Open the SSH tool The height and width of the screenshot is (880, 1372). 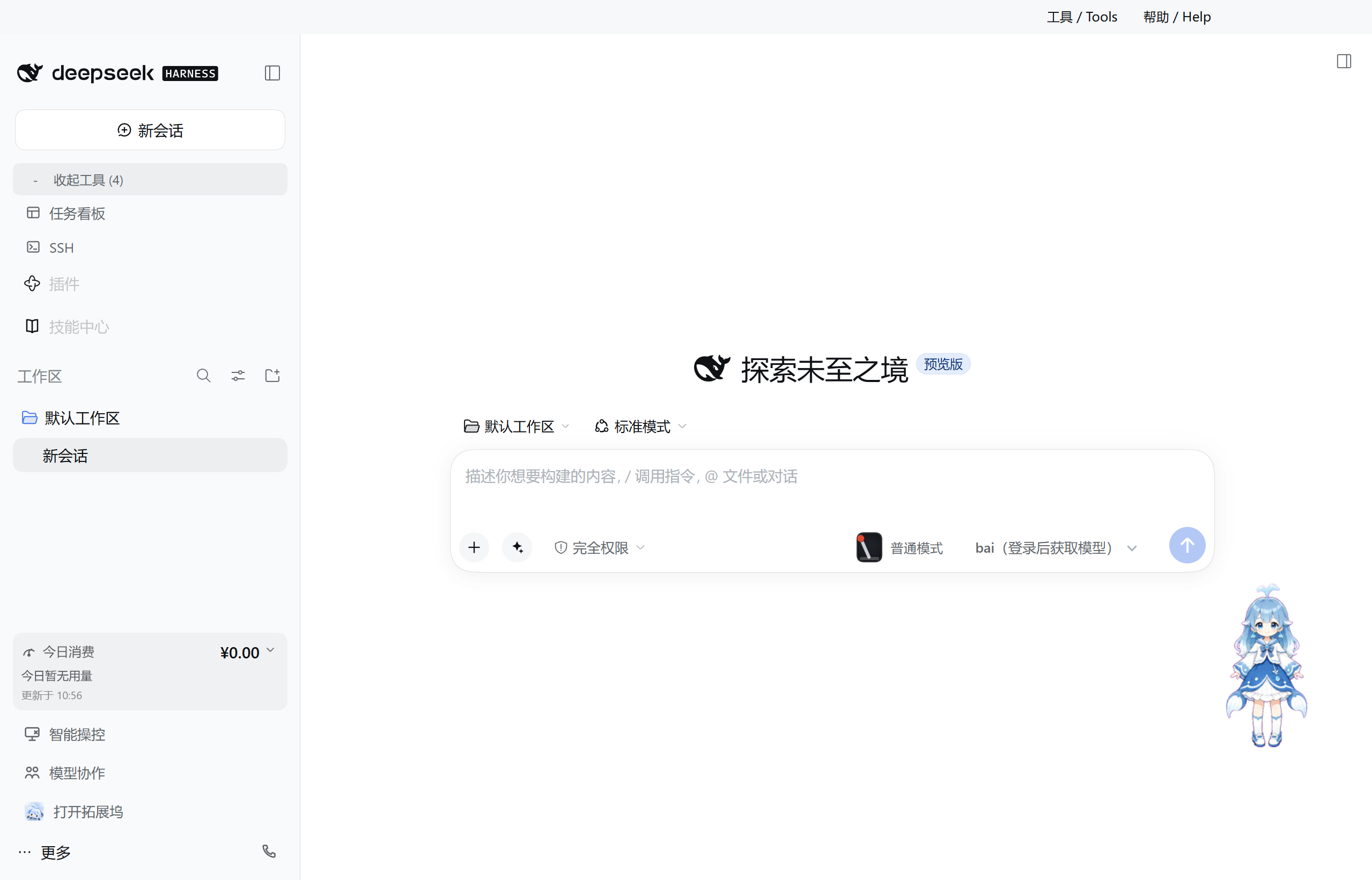[x=61, y=247]
